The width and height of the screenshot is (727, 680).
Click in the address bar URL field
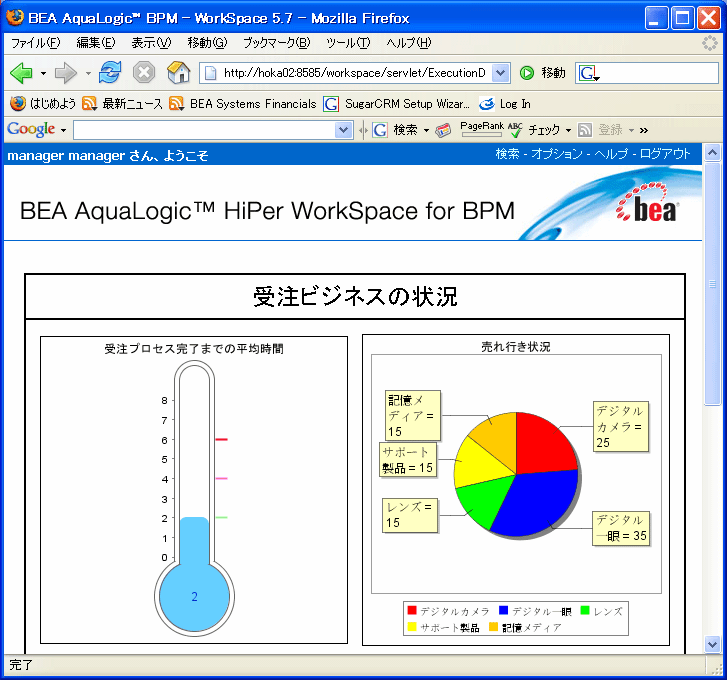coord(354,73)
